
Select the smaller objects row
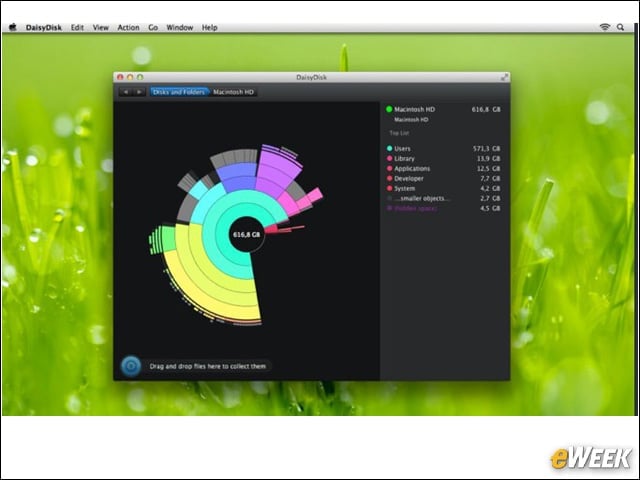443,198
